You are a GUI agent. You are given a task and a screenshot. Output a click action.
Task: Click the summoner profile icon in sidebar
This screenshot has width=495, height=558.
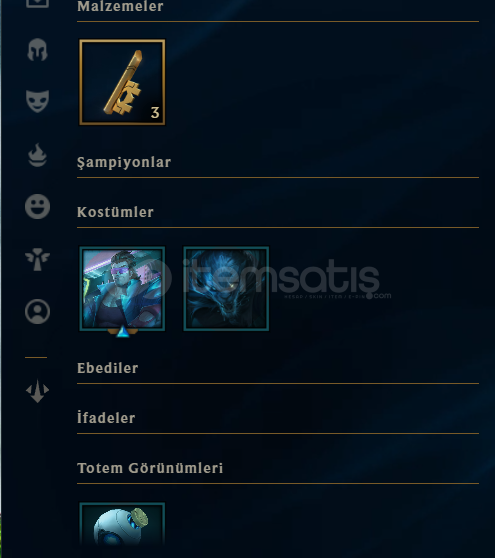37,311
